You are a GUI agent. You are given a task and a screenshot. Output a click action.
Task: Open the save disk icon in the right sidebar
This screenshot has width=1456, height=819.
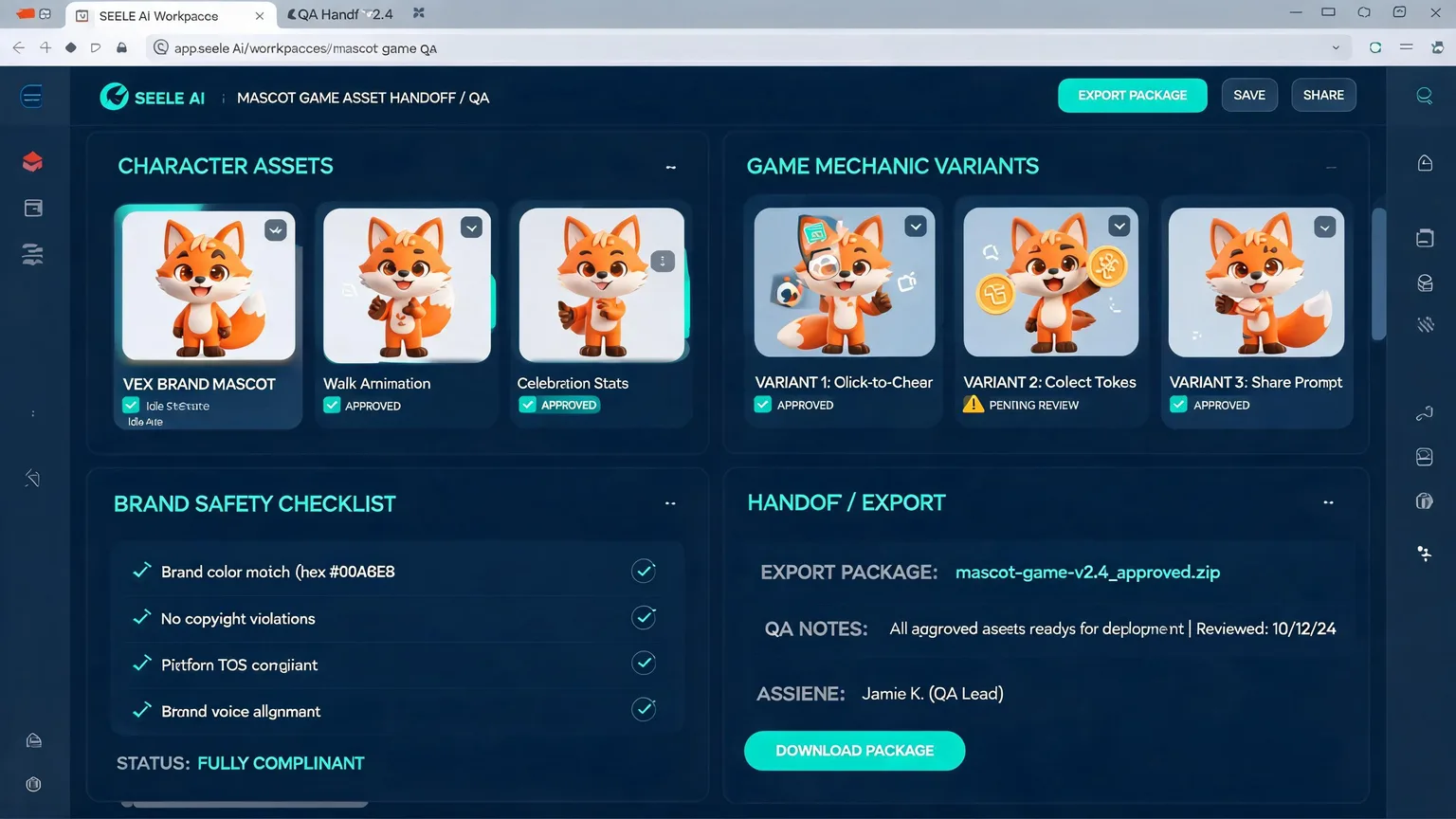click(x=1425, y=457)
